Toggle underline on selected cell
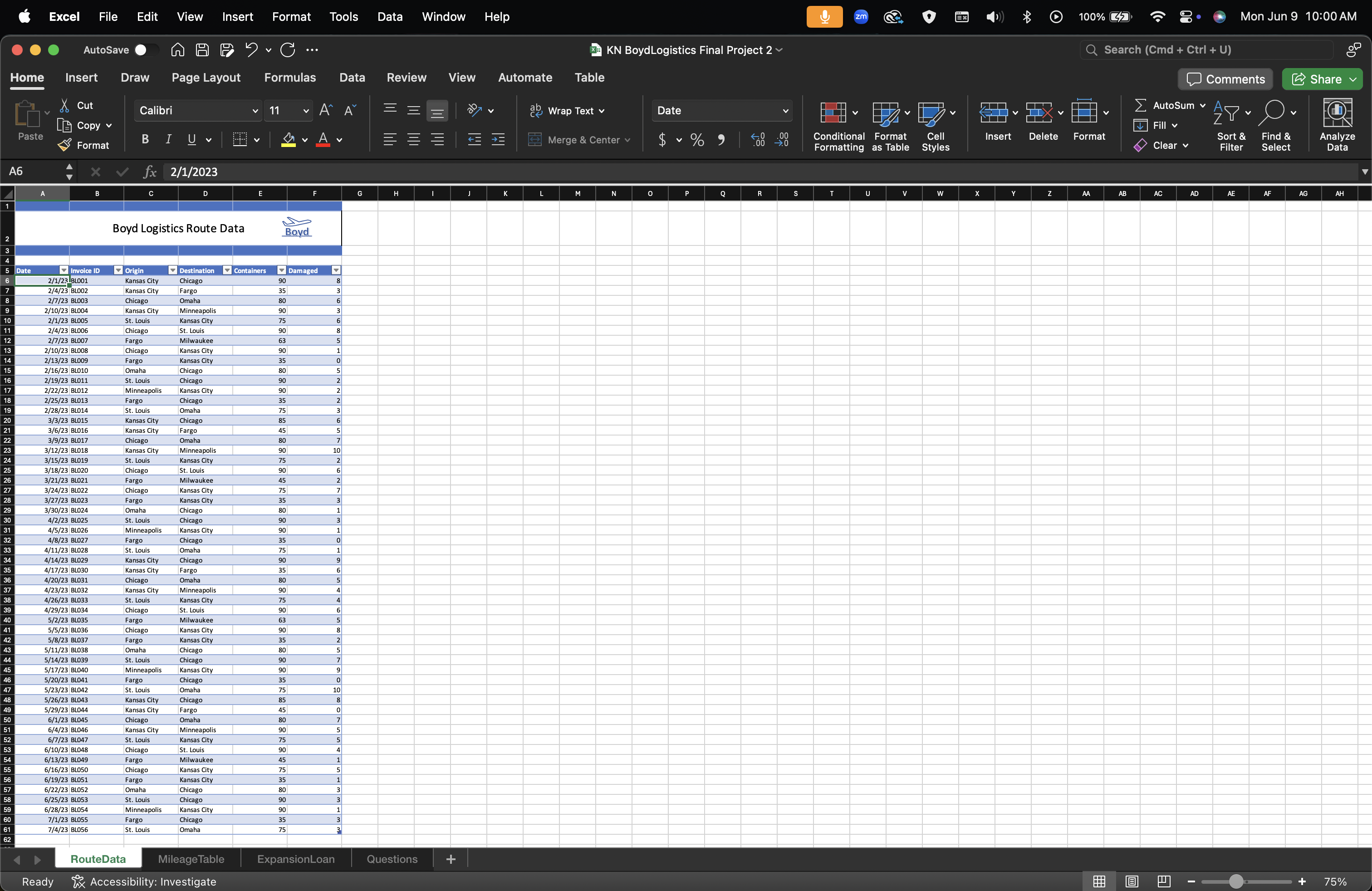This screenshot has width=1372, height=891. pyautogui.click(x=192, y=139)
